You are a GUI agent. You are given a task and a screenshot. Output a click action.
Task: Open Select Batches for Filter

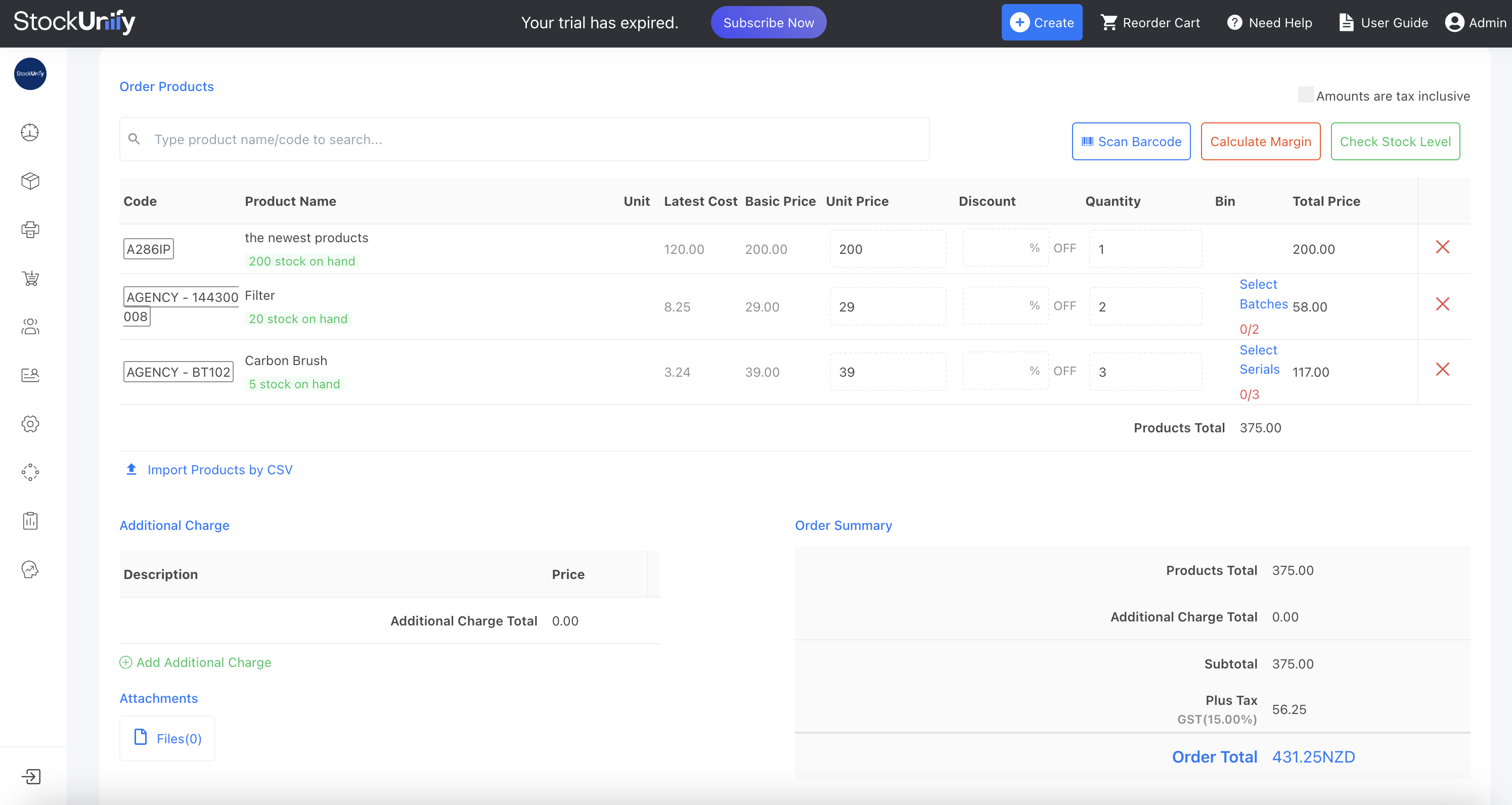(x=1262, y=294)
